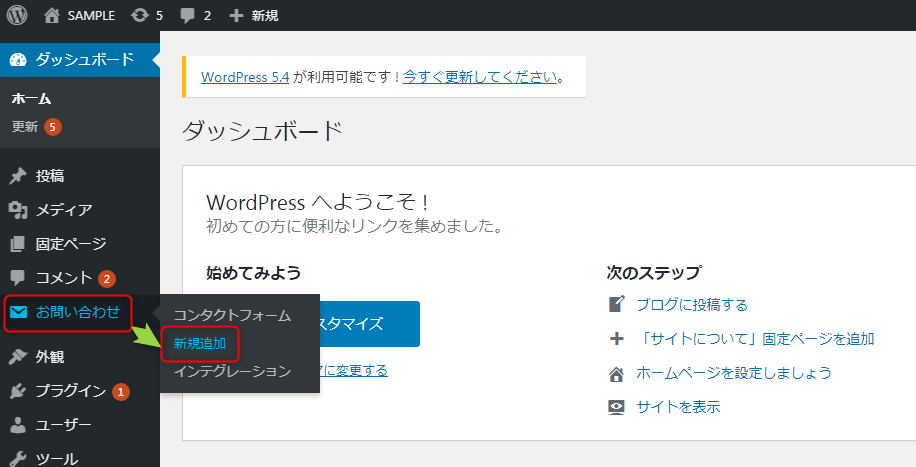Click the dashboard gauge icon
The image size is (916, 467).
[18, 60]
